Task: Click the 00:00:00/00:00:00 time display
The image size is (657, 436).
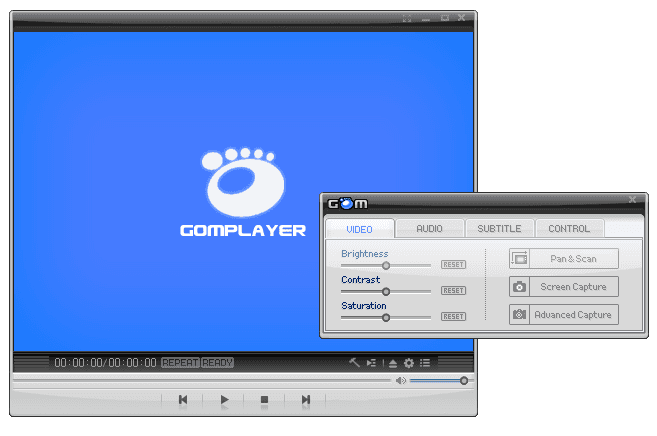Action: pos(105,363)
